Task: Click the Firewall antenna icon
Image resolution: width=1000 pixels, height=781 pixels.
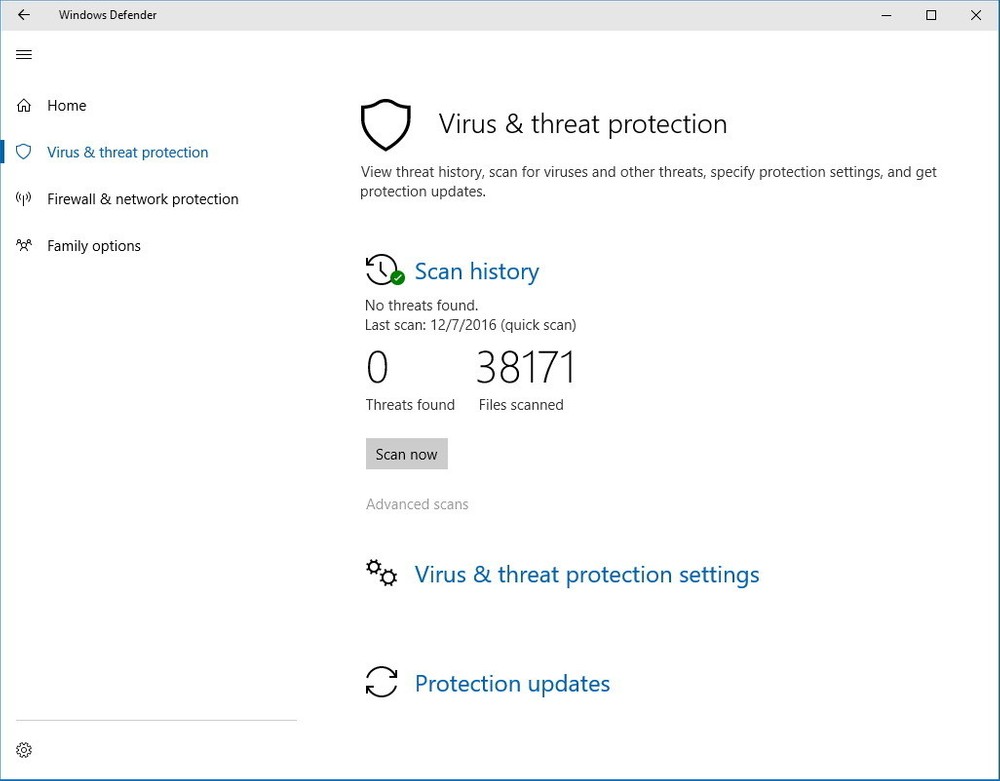Action: [x=24, y=199]
